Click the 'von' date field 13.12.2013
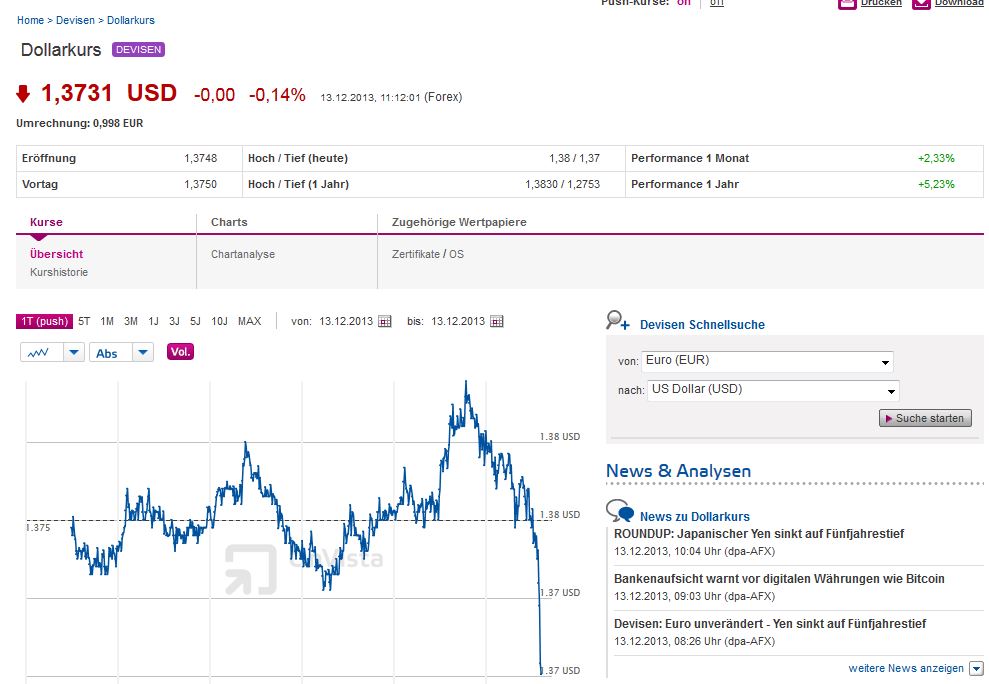The width and height of the screenshot is (989, 684). point(346,321)
